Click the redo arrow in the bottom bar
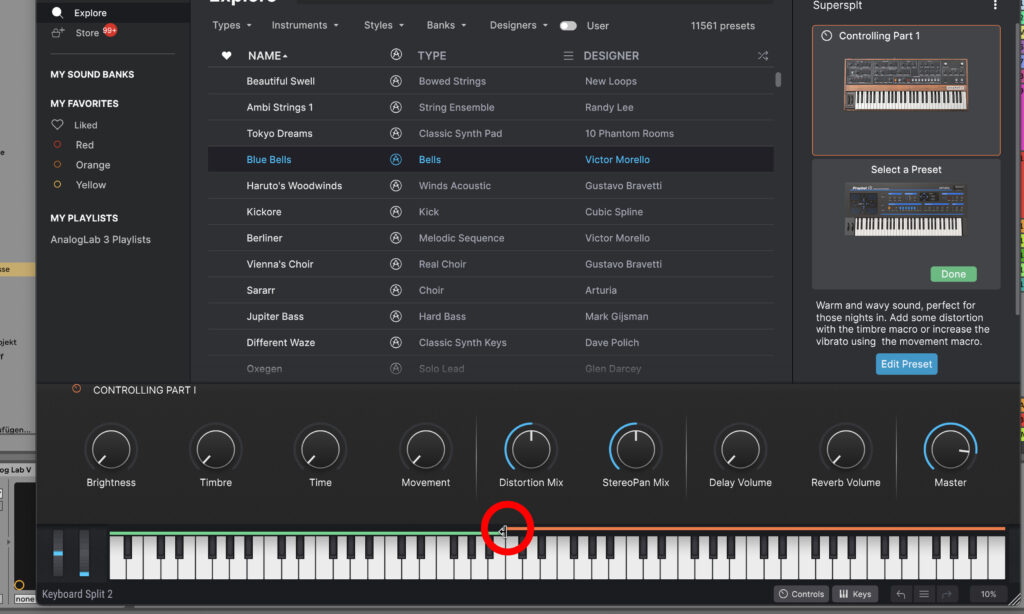The image size is (1024, 614). click(x=946, y=594)
